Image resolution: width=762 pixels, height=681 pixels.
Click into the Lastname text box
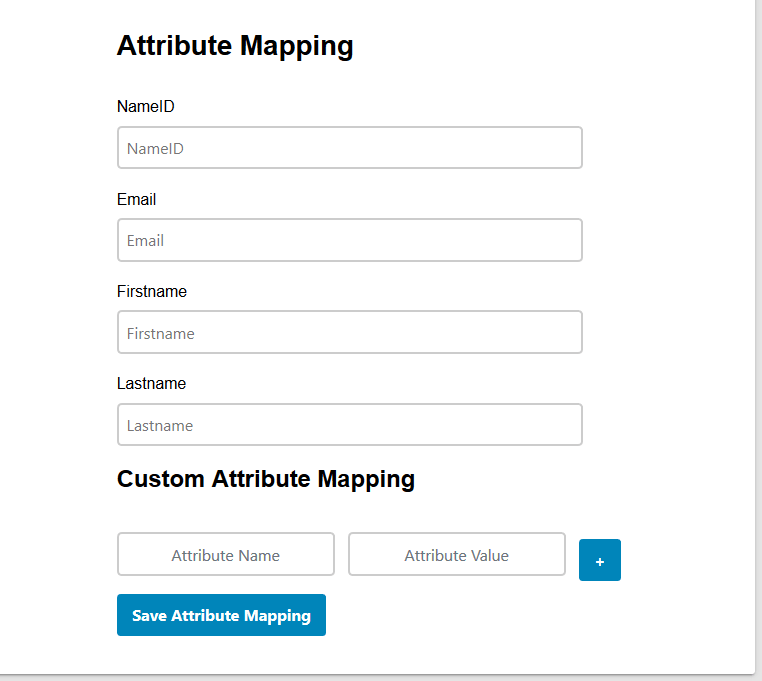pyautogui.click(x=349, y=424)
